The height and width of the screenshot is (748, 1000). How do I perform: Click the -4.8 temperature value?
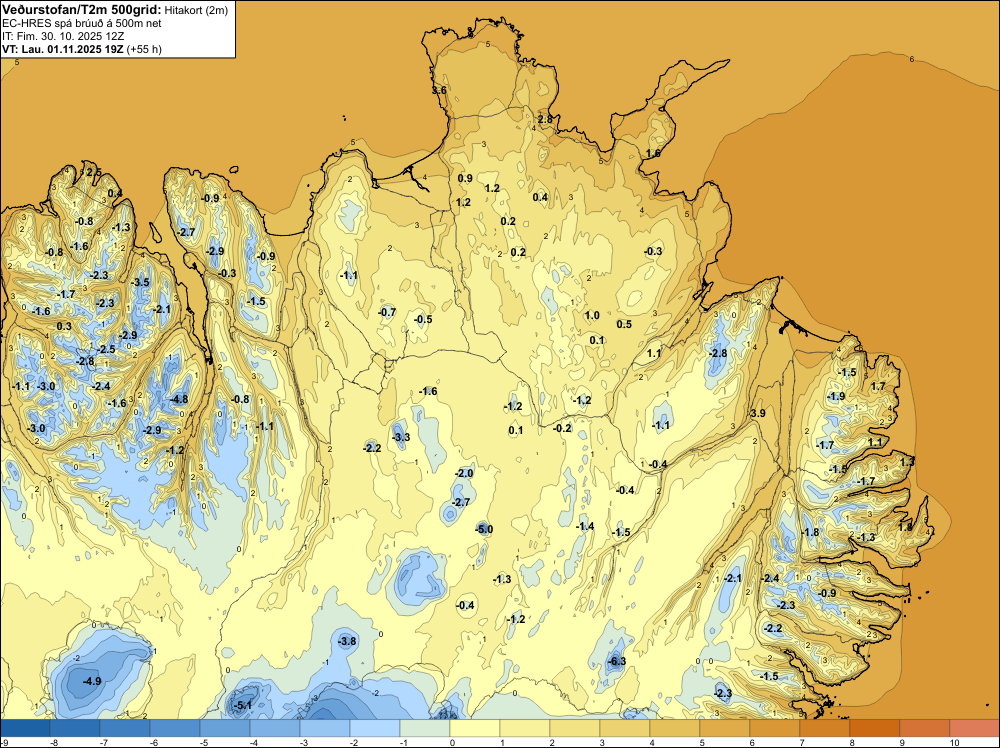point(179,399)
